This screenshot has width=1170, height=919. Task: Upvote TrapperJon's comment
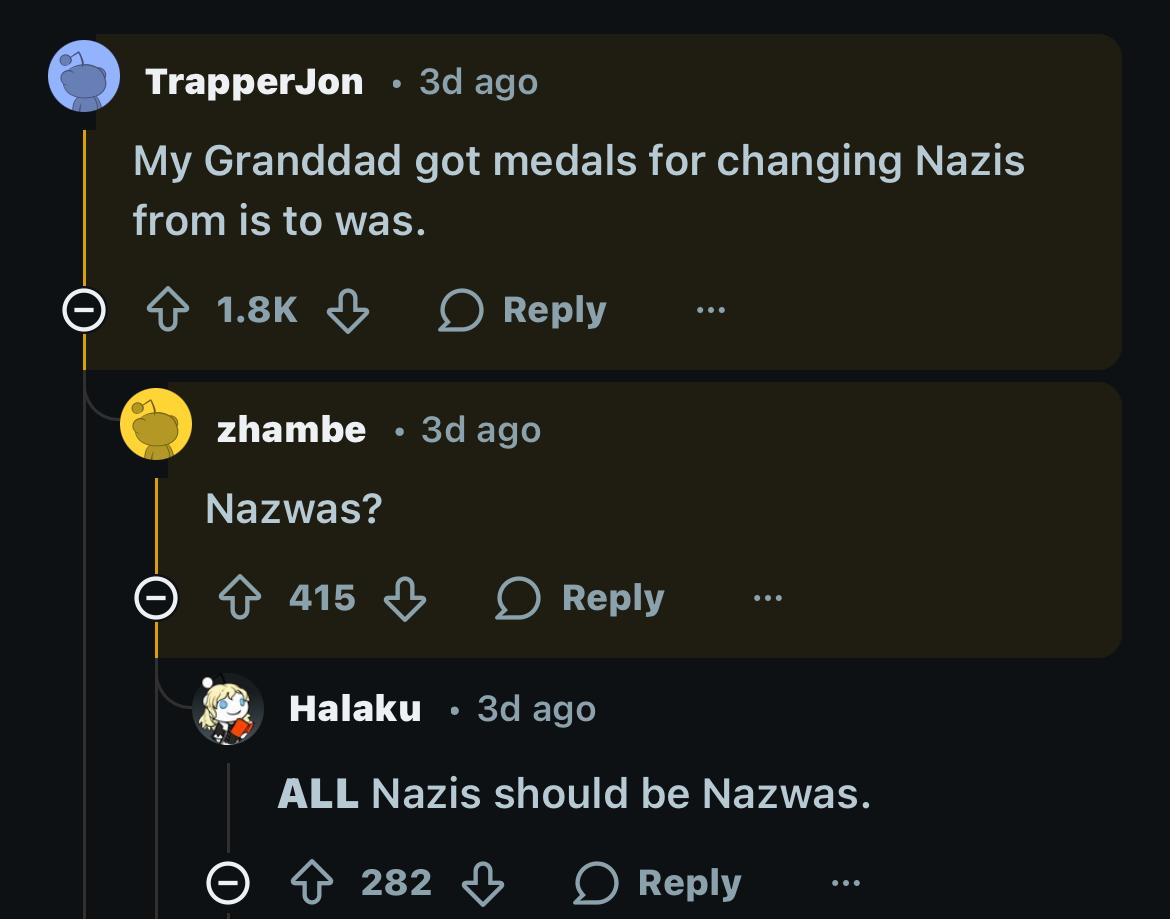click(169, 310)
